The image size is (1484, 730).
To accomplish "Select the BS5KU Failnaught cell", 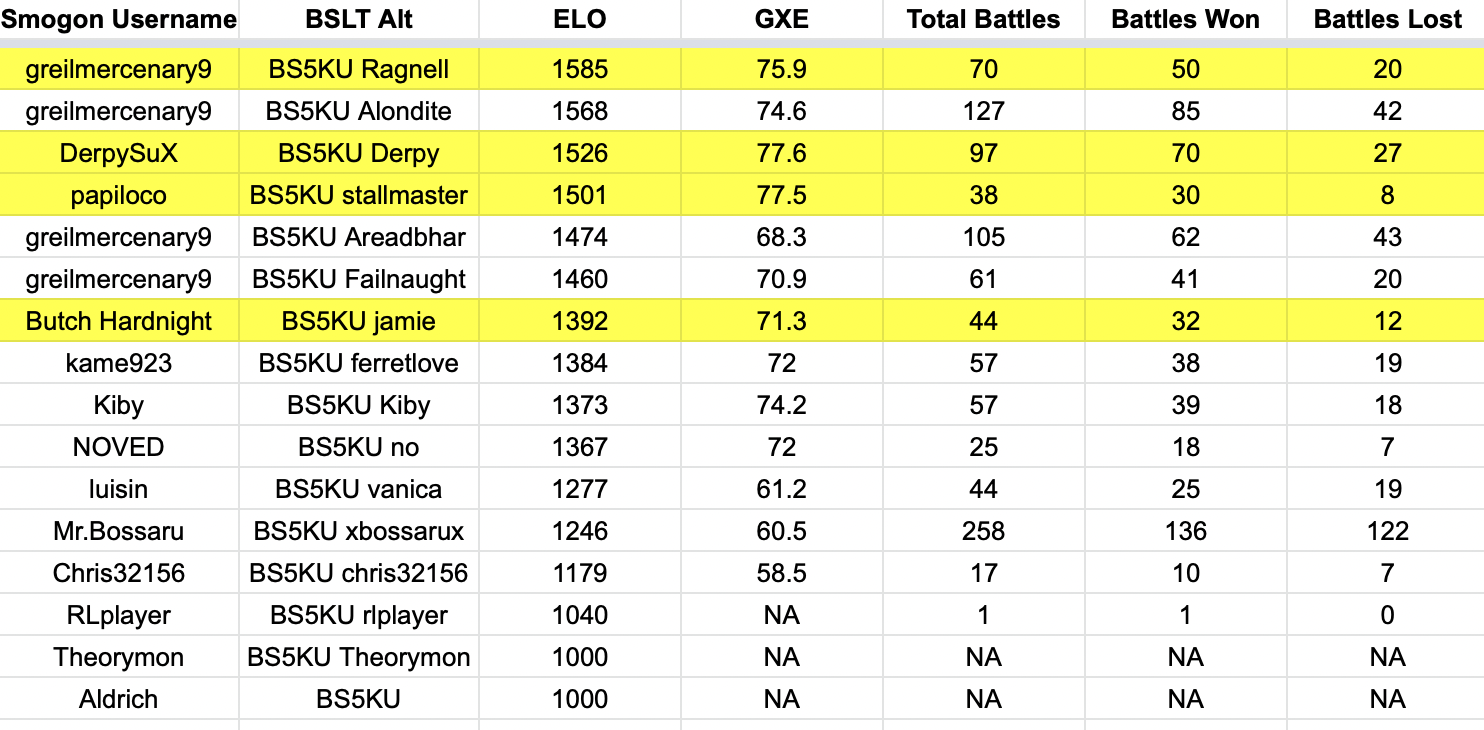I will tap(359, 279).
